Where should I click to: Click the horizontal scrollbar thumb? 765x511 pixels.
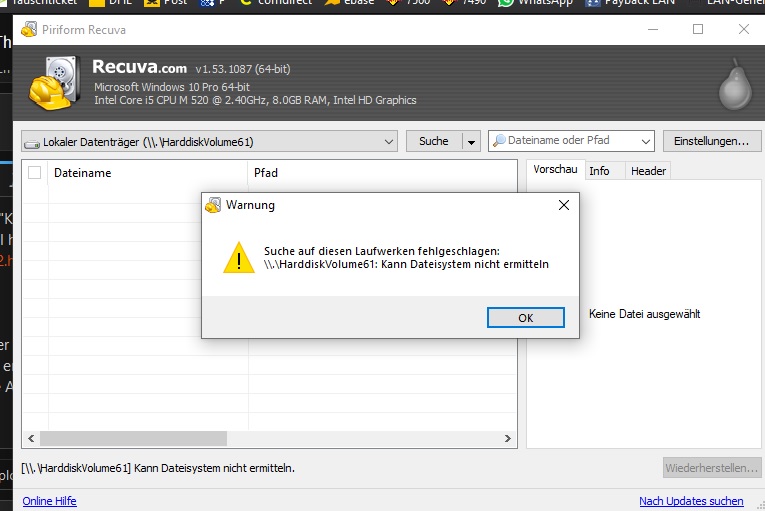coord(133,438)
